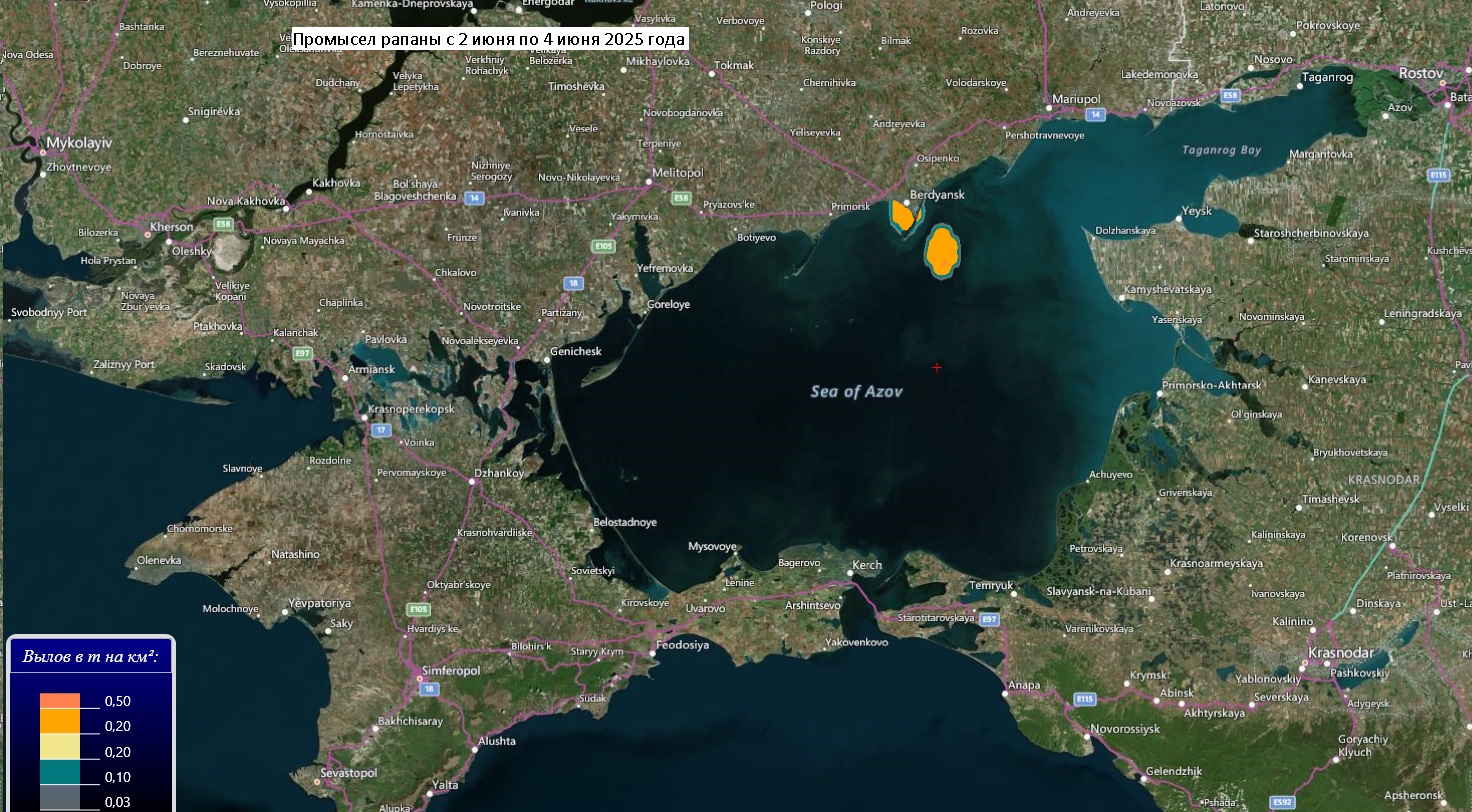This screenshot has width=1472, height=812.
Task: Click the E97 shield near Temryuk
Action: pyautogui.click(x=988, y=620)
